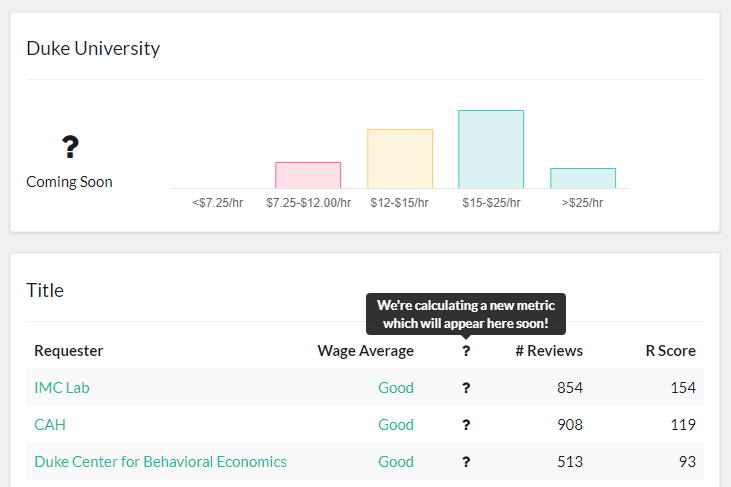The width and height of the screenshot is (731, 487).
Task: Sort by the Requester column header
Action: tap(69, 351)
